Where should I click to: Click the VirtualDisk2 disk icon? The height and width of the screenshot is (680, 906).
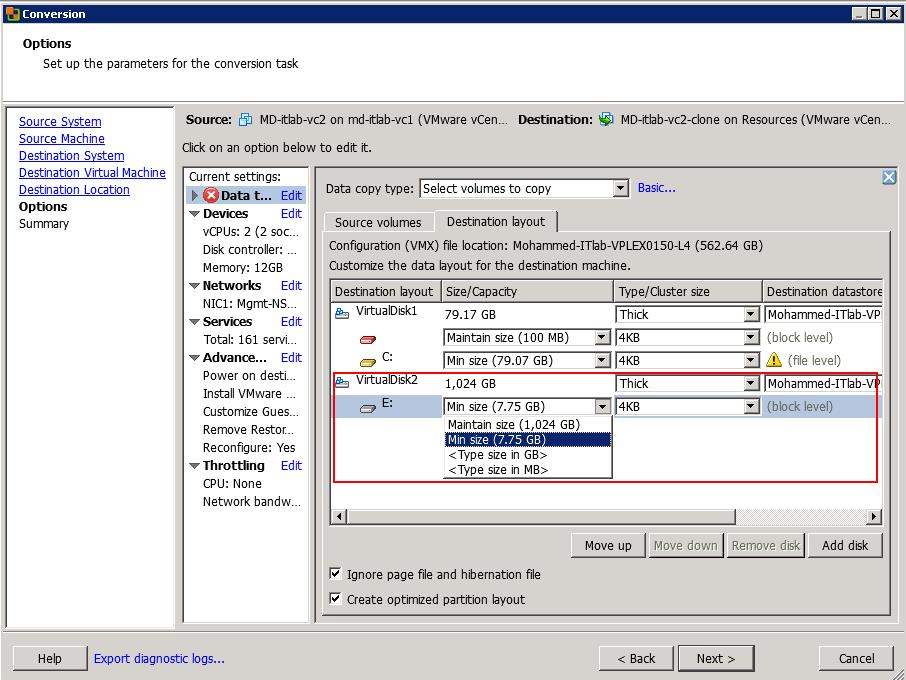coord(342,383)
